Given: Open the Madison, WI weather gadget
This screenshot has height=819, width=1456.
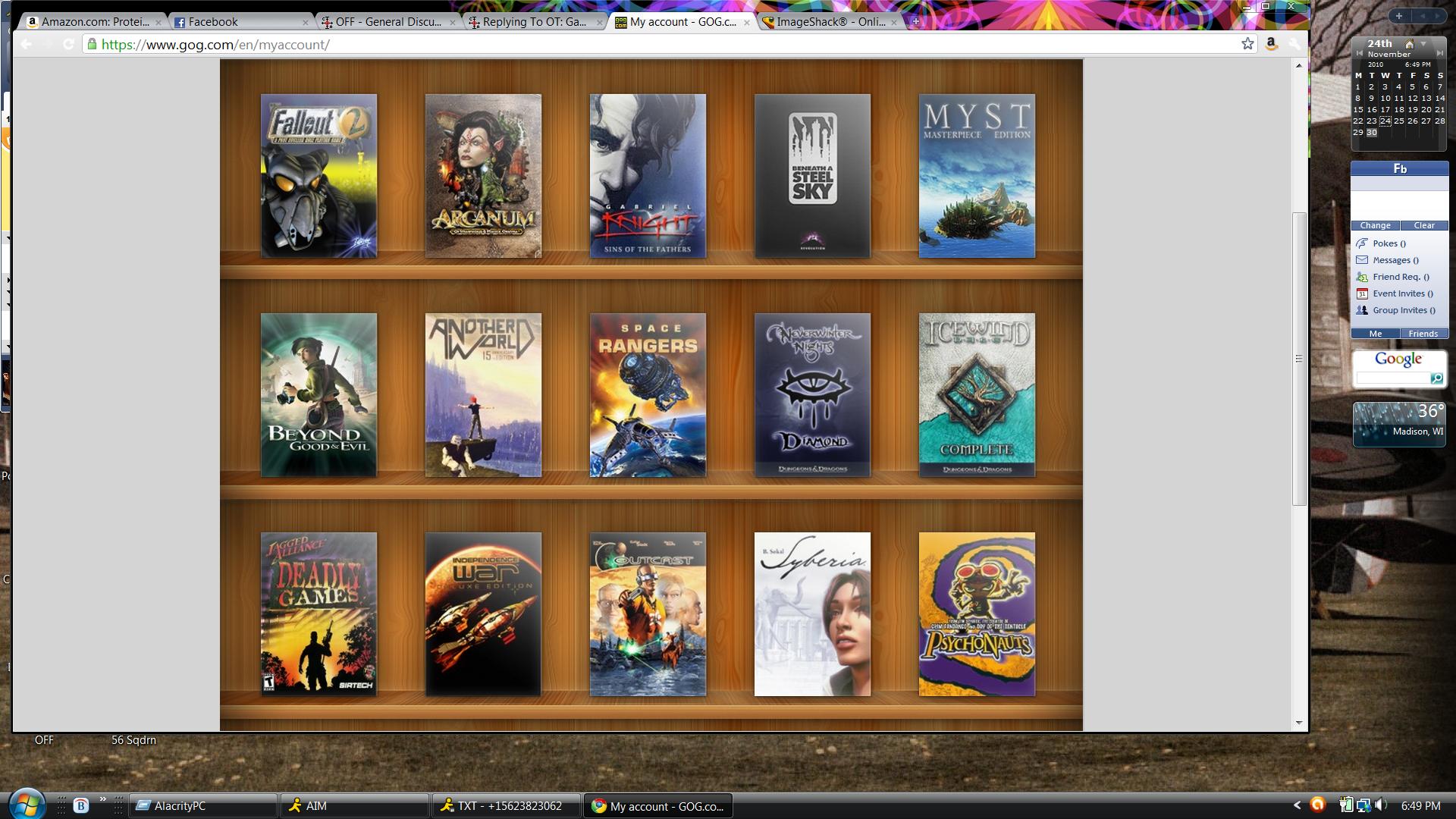Looking at the screenshot, I should click(1399, 424).
